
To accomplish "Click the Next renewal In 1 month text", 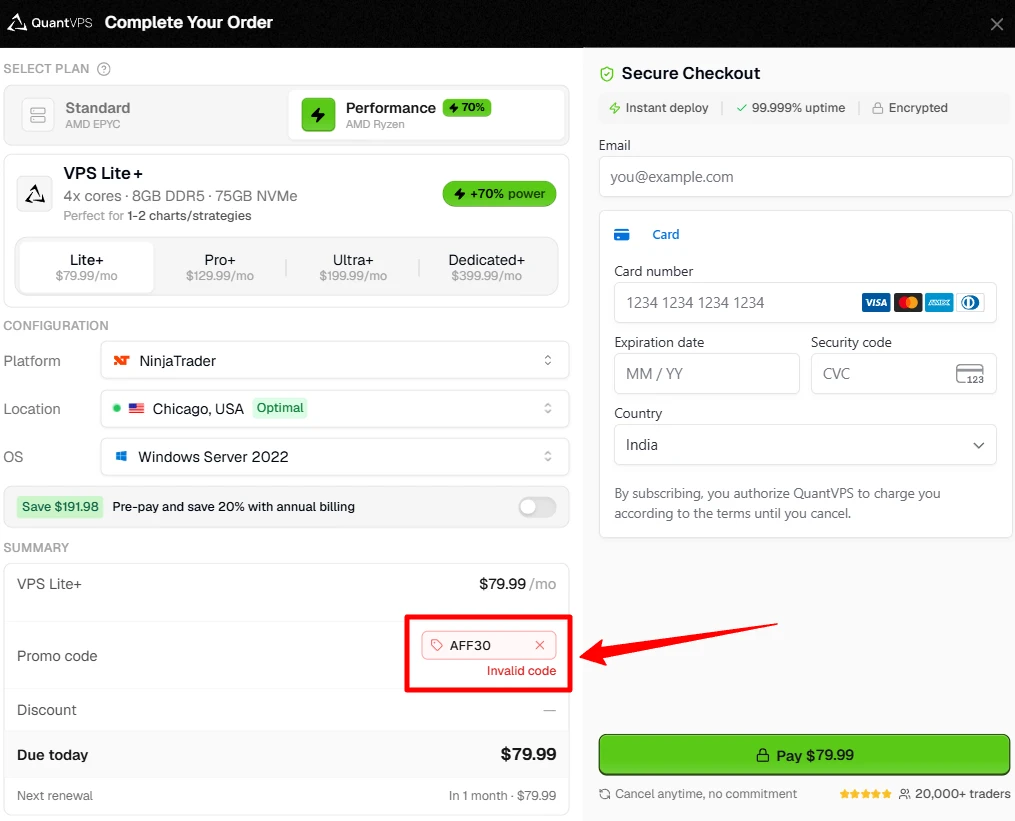I will point(502,796).
